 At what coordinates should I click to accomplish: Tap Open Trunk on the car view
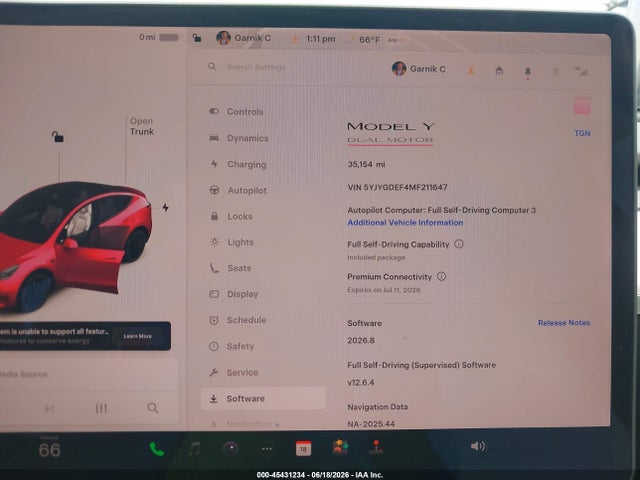coord(142,126)
